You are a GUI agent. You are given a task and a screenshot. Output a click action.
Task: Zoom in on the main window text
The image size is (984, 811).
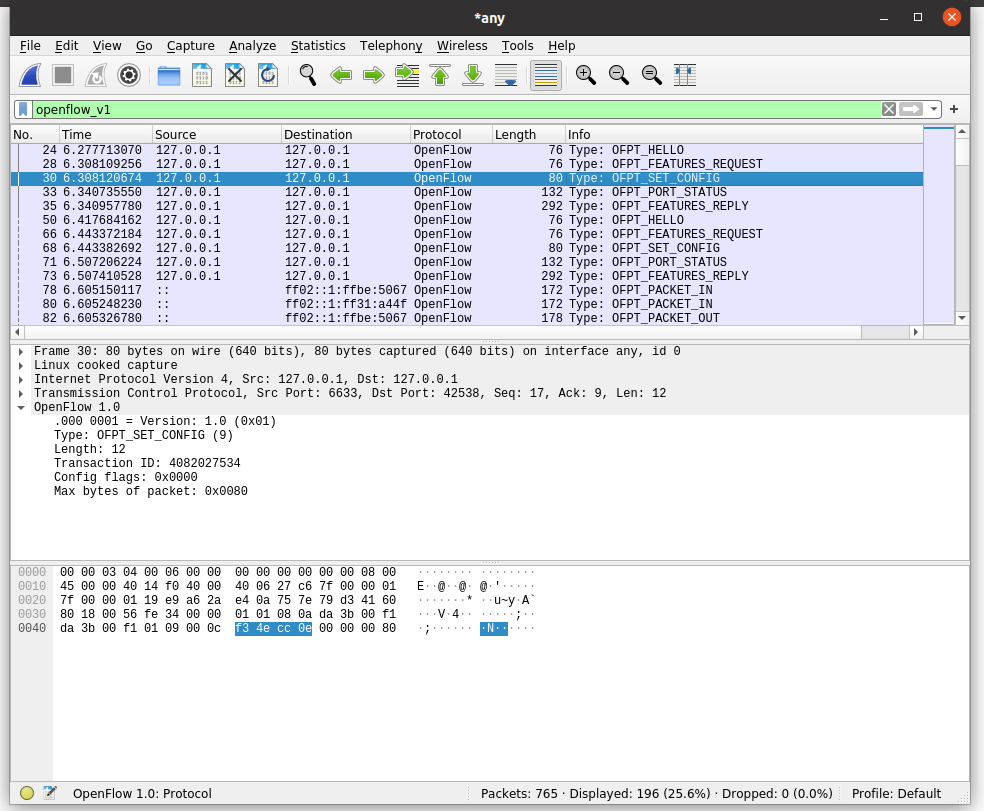(586, 75)
